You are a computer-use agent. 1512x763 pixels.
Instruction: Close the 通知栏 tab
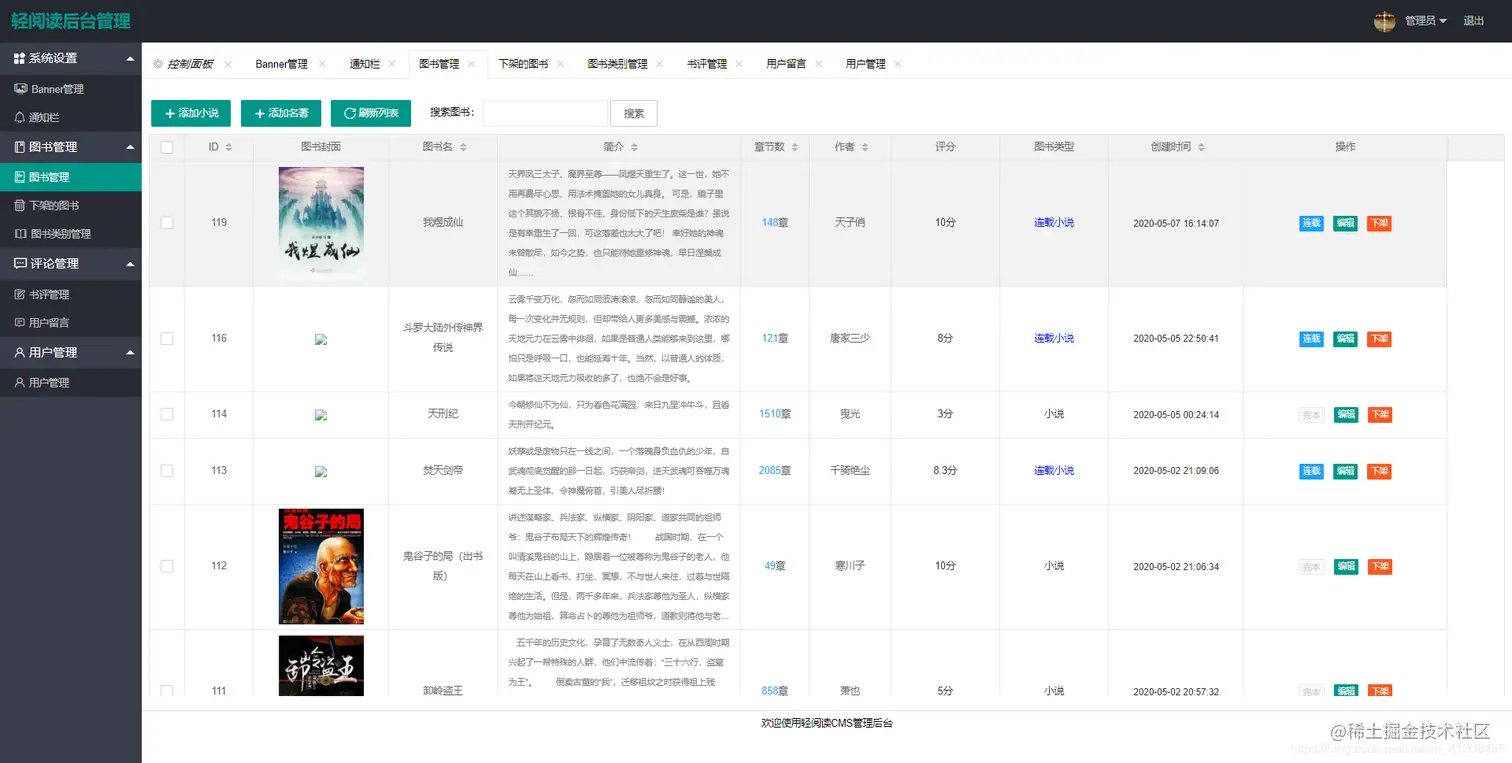point(393,64)
